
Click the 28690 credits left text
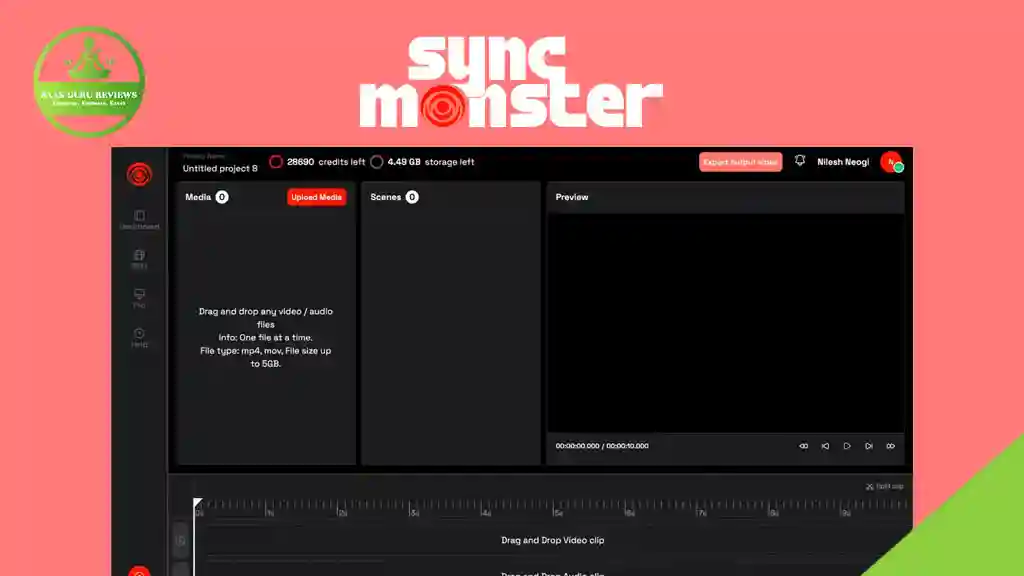click(x=326, y=162)
